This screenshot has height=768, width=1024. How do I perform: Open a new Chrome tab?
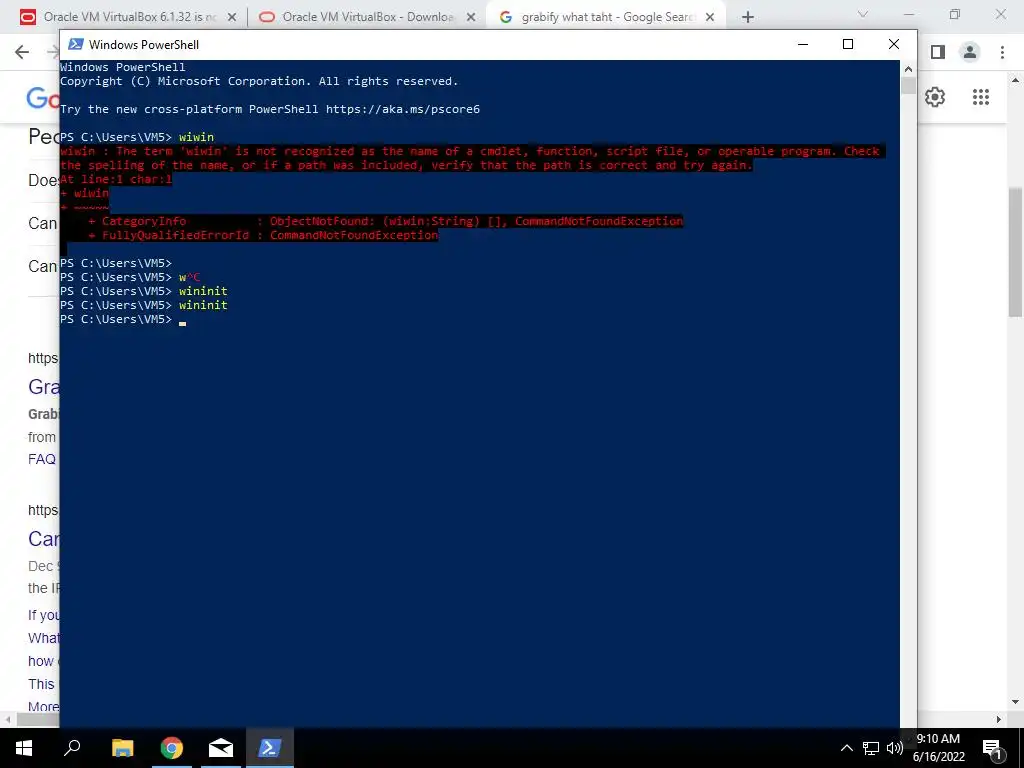pyautogui.click(x=748, y=18)
